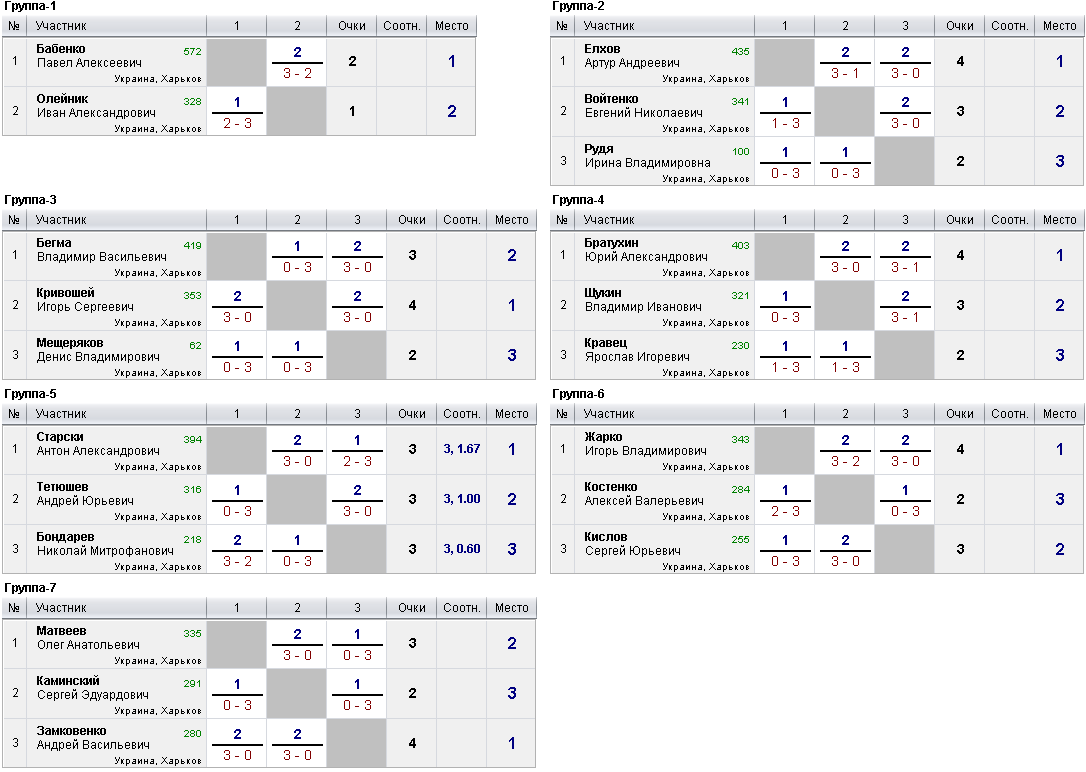Click the Место header in Группа-2

1060,26
